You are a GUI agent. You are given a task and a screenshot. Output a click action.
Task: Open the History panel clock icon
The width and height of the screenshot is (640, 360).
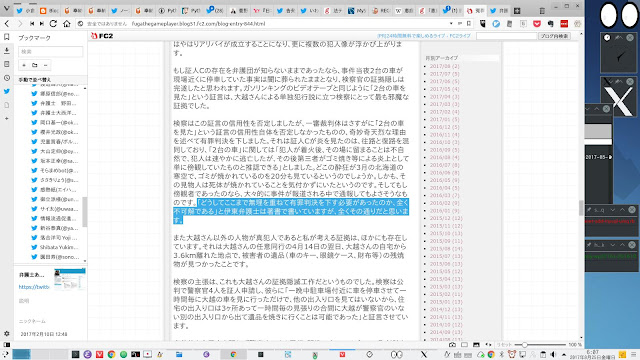(x=7, y=78)
